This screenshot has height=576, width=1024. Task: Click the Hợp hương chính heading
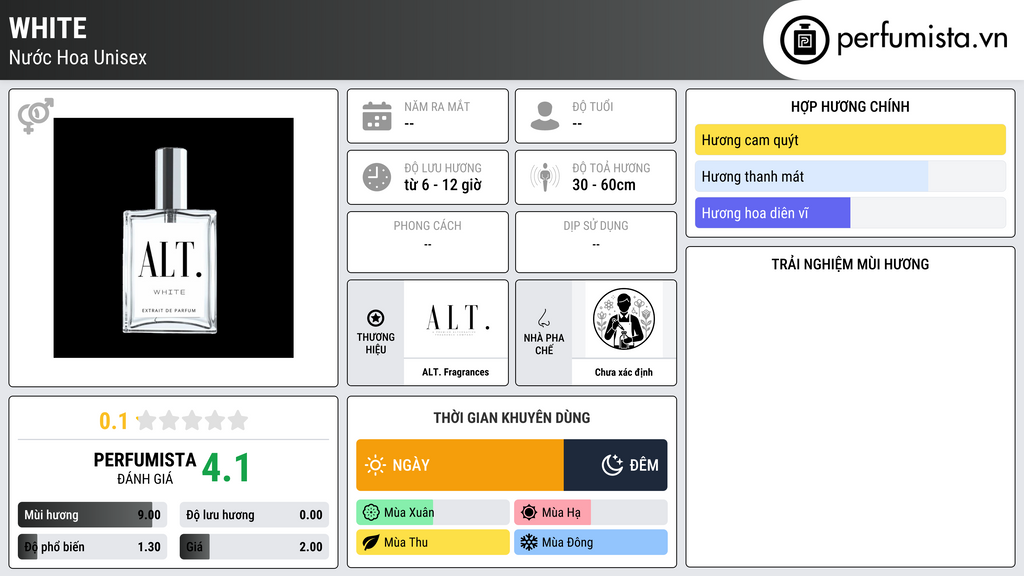pyautogui.click(x=850, y=106)
